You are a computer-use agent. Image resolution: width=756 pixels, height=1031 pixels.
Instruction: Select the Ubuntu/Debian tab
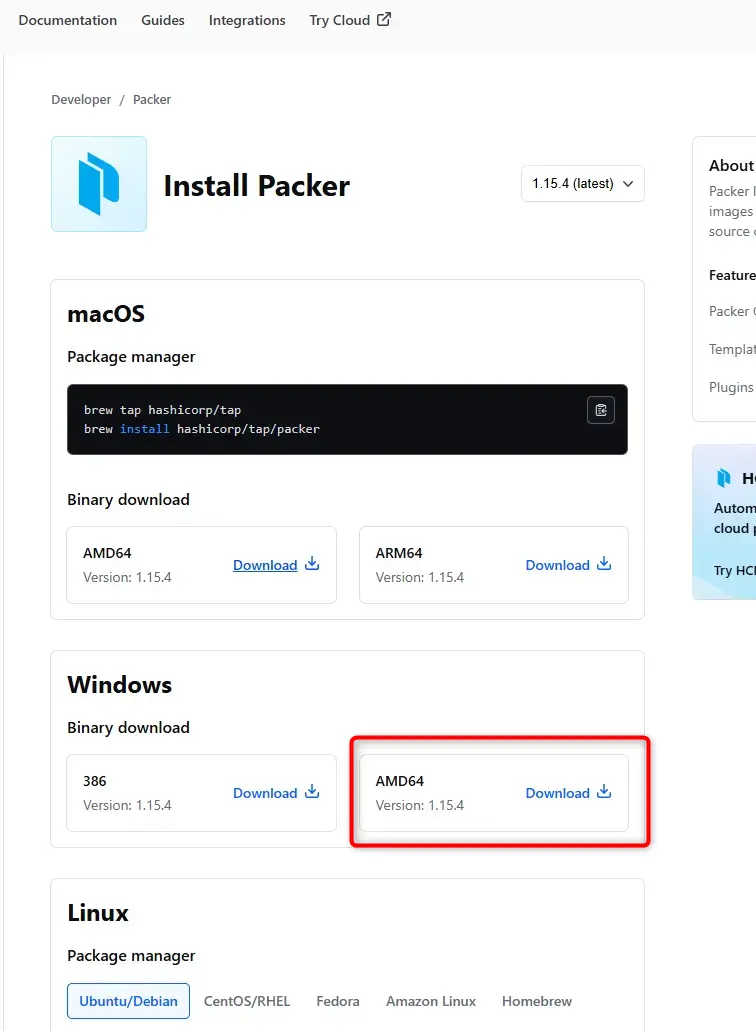click(x=128, y=1001)
